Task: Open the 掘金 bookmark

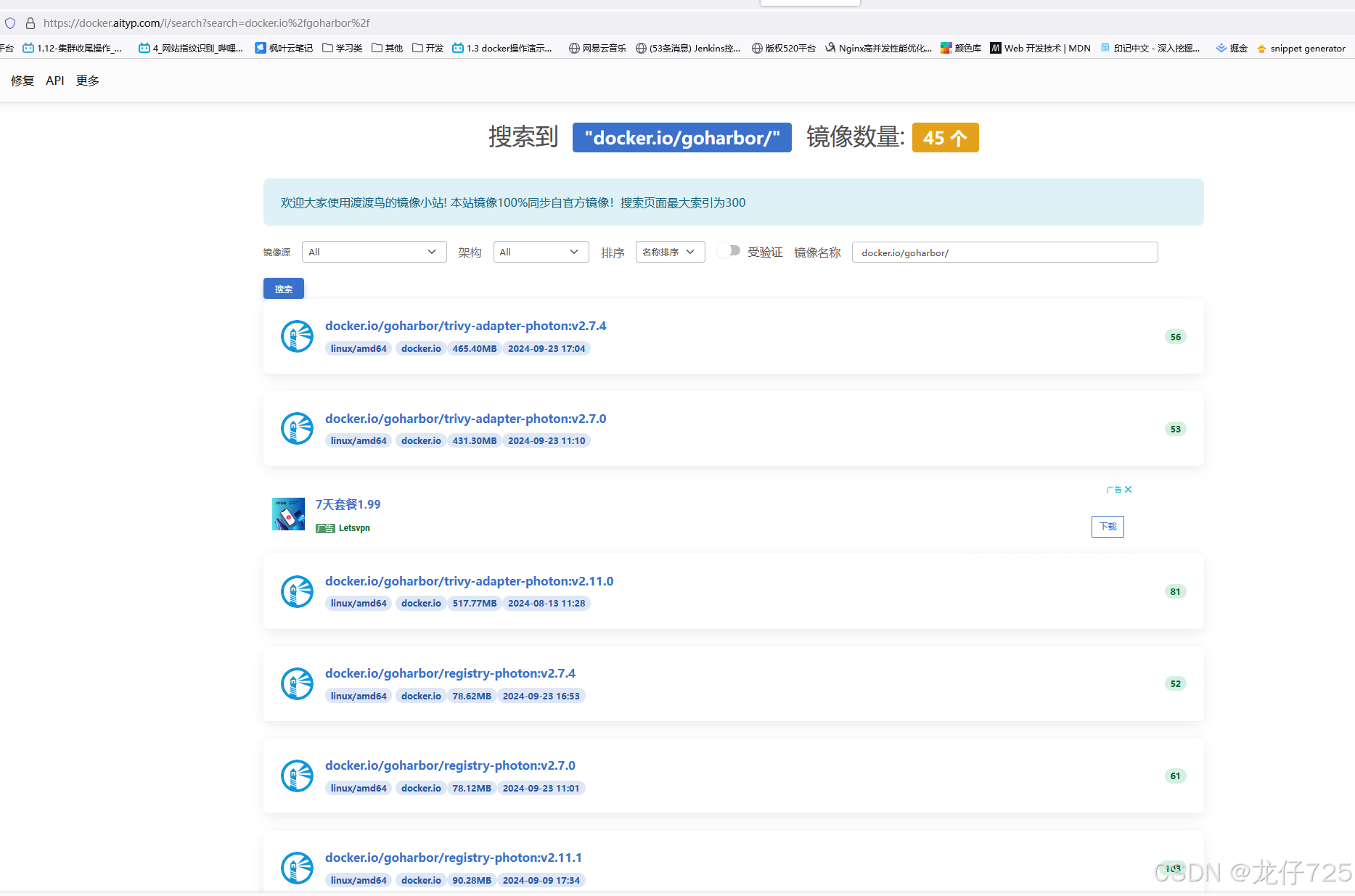Action: pyautogui.click(x=1232, y=48)
